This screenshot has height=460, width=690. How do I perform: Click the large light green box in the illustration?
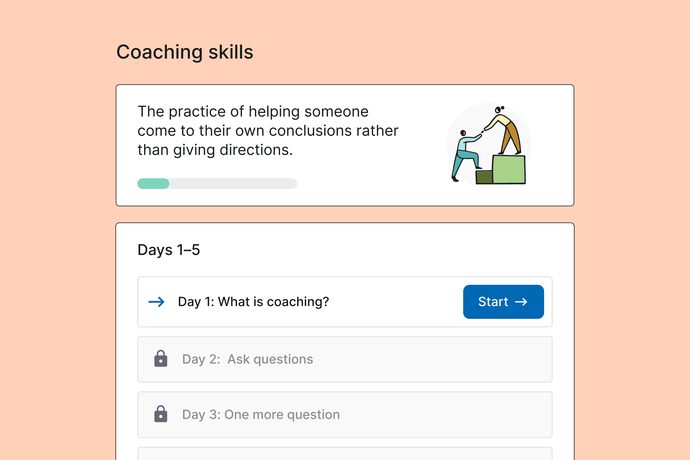click(x=509, y=169)
